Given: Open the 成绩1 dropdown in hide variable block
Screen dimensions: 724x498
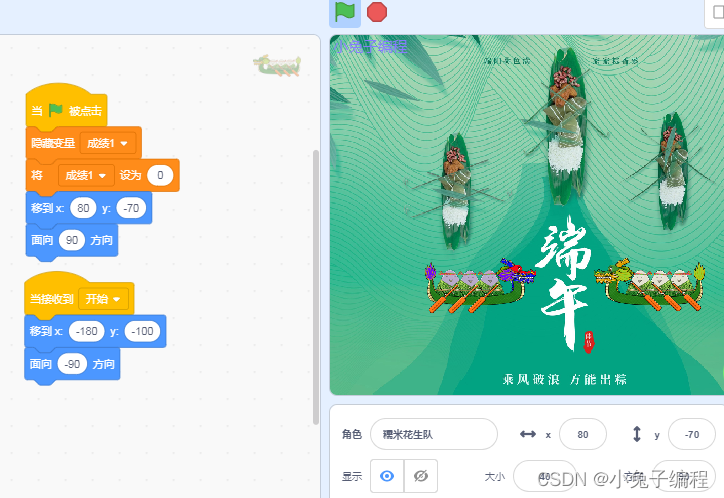Looking at the screenshot, I should pos(108,143).
